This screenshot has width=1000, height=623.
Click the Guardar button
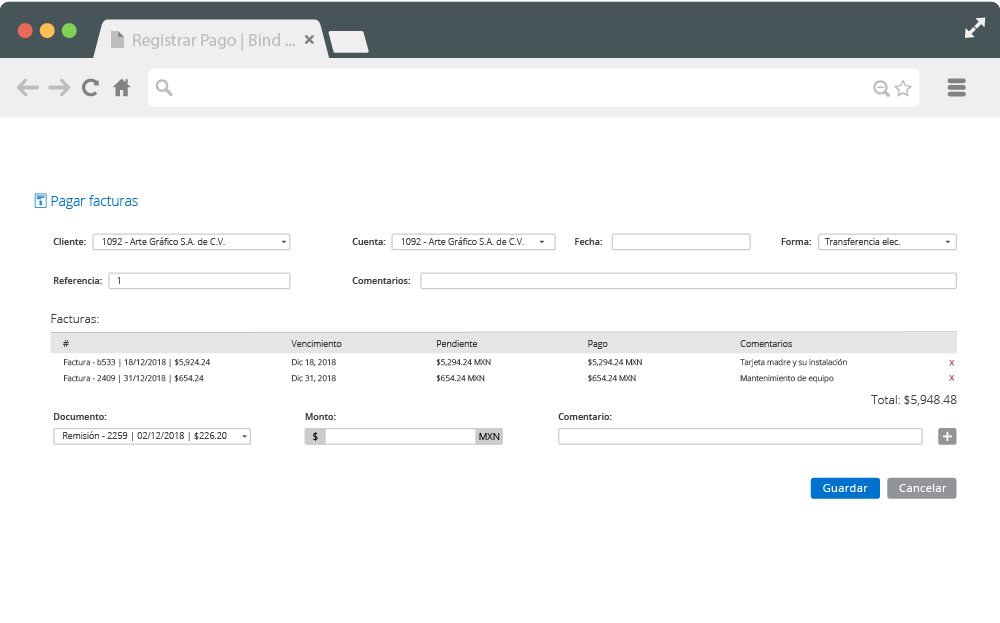click(x=845, y=488)
